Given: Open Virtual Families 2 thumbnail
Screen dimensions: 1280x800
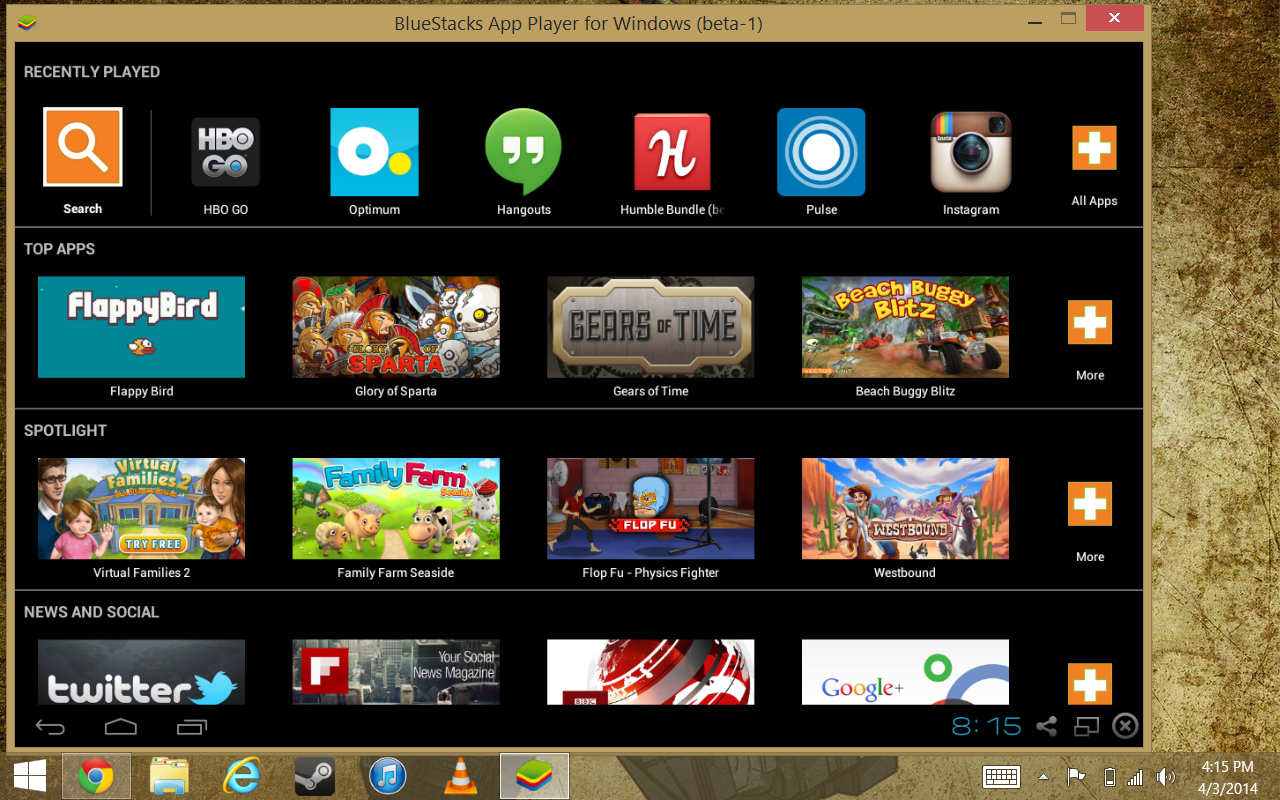Looking at the screenshot, I should pyautogui.click(x=141, y=509).
